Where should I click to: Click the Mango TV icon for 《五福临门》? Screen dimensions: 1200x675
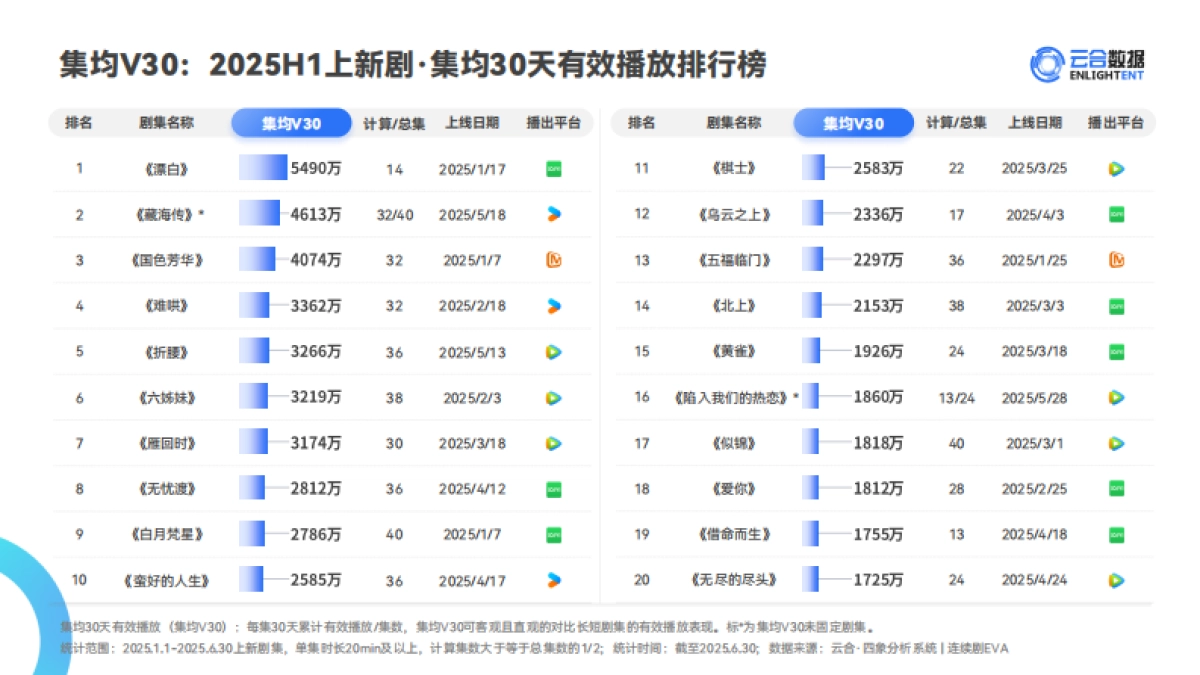pos(1117,259)
